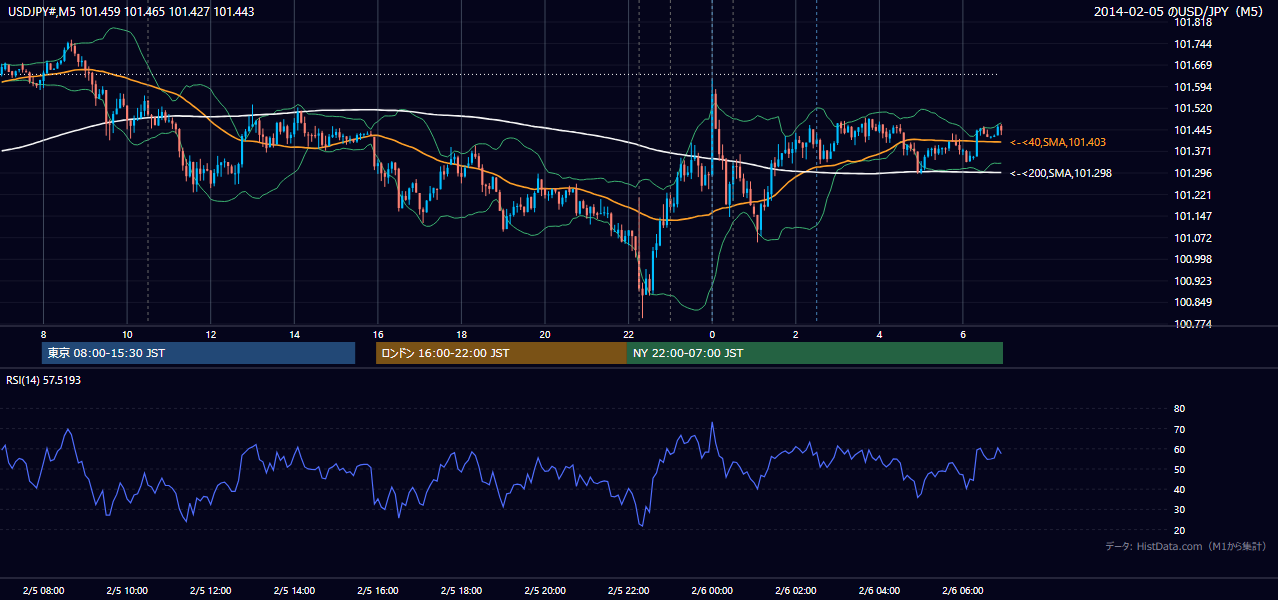Image resolution: width=1278 pixels, height=600 pixels.
Task: Click the ロンドン 16:00-22:00 JST session bar
Action: 501,353
